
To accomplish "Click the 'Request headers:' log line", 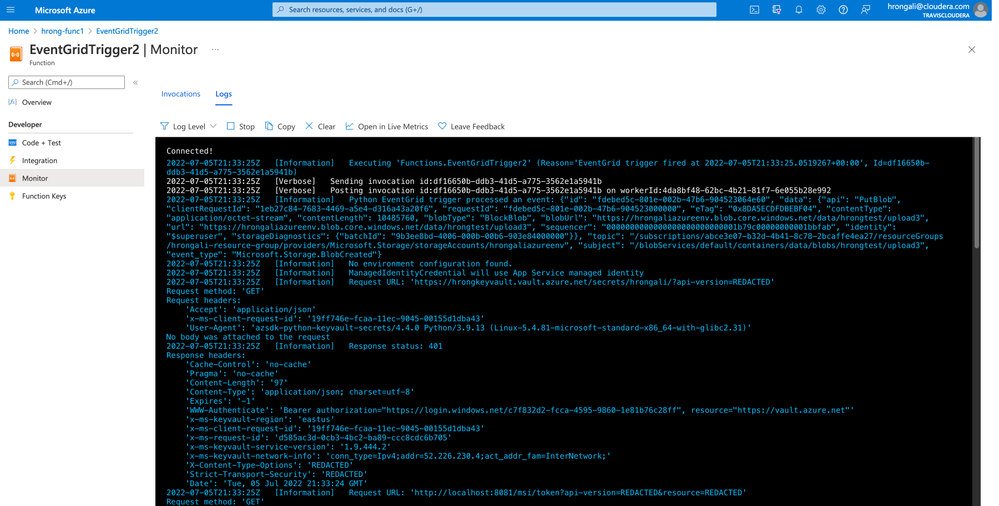I will tap(203, 300).
